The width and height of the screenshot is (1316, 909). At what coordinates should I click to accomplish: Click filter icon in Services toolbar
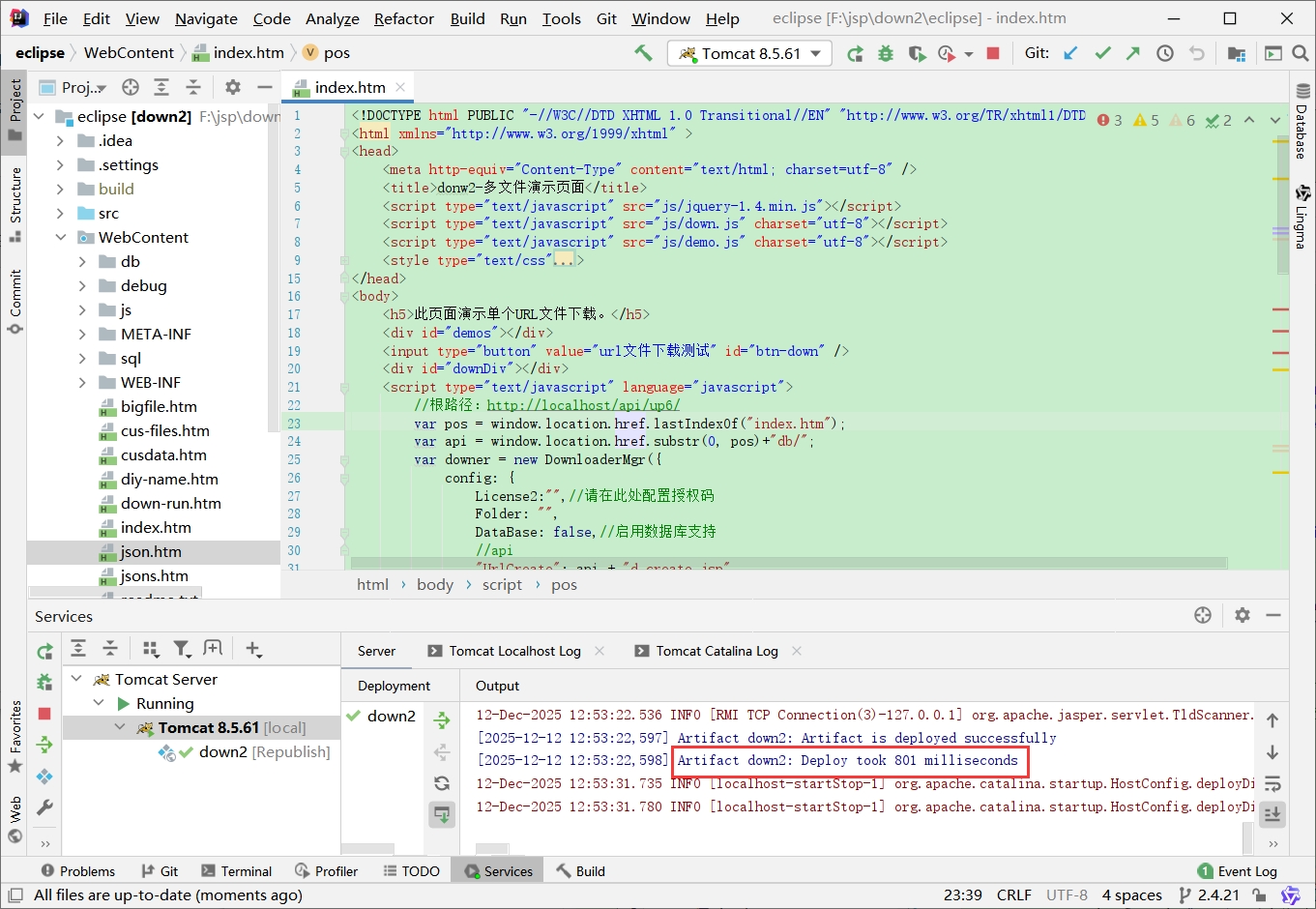181,649
